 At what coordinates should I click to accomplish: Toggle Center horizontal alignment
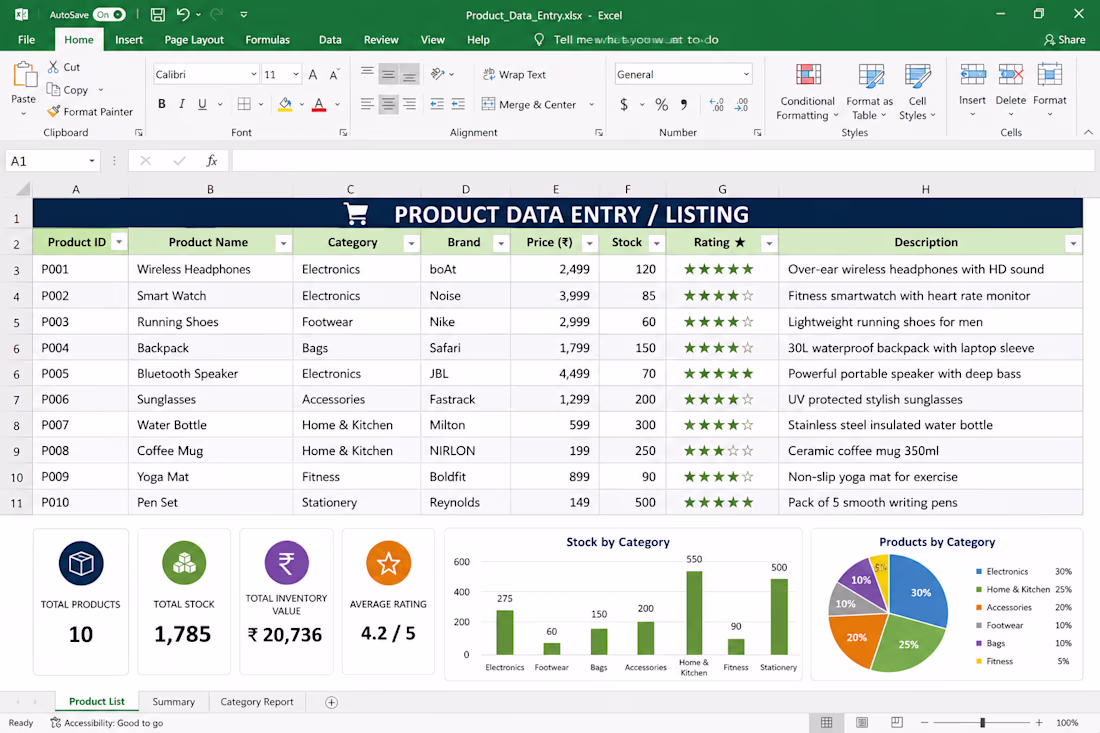tap(388, 104)
